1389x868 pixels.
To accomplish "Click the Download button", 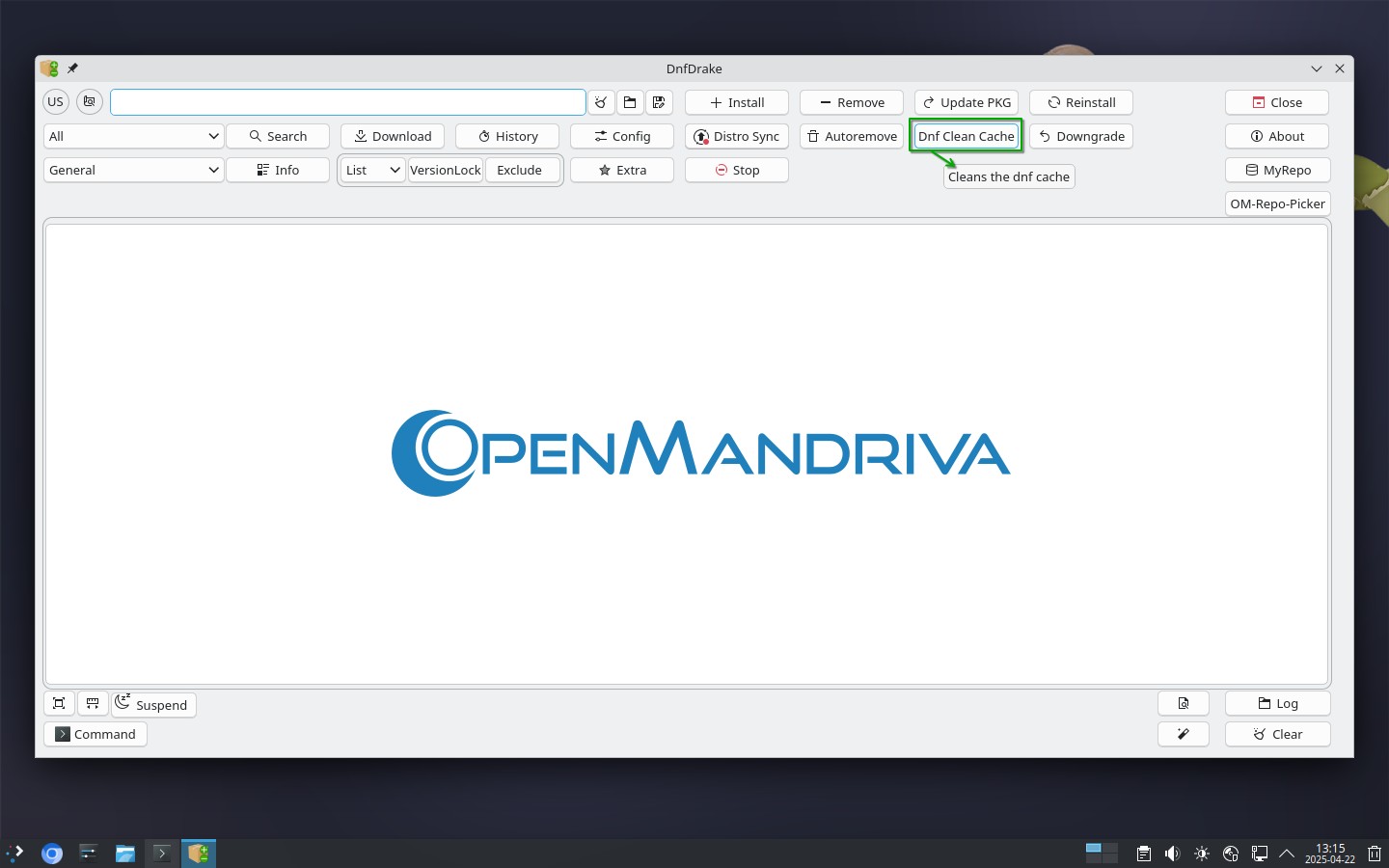I will pyautogui.click(x=393, y=136).
